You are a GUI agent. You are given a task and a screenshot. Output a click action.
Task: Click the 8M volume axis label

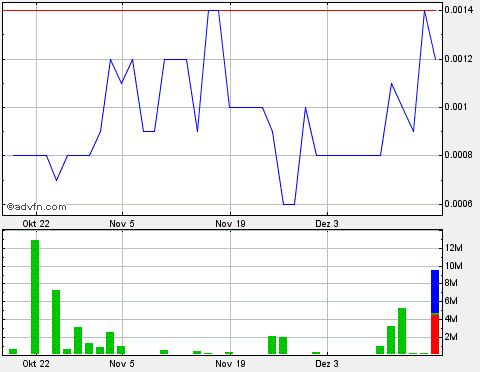point(451,283)
